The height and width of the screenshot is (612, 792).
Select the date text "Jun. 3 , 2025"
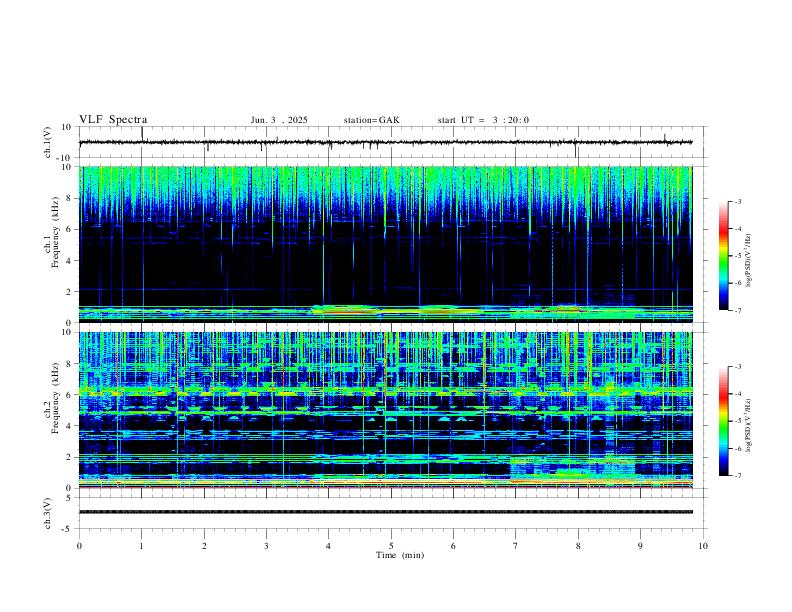coord(279,120)
